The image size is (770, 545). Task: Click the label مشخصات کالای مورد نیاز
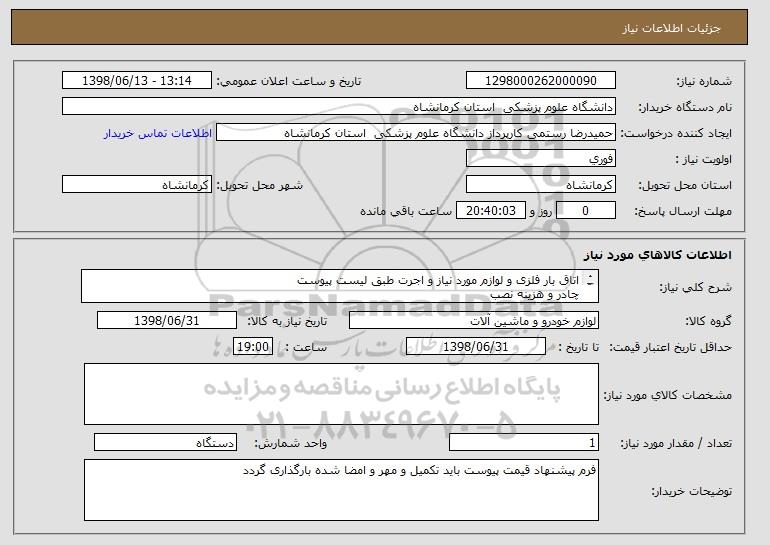(x=668, y=395)
